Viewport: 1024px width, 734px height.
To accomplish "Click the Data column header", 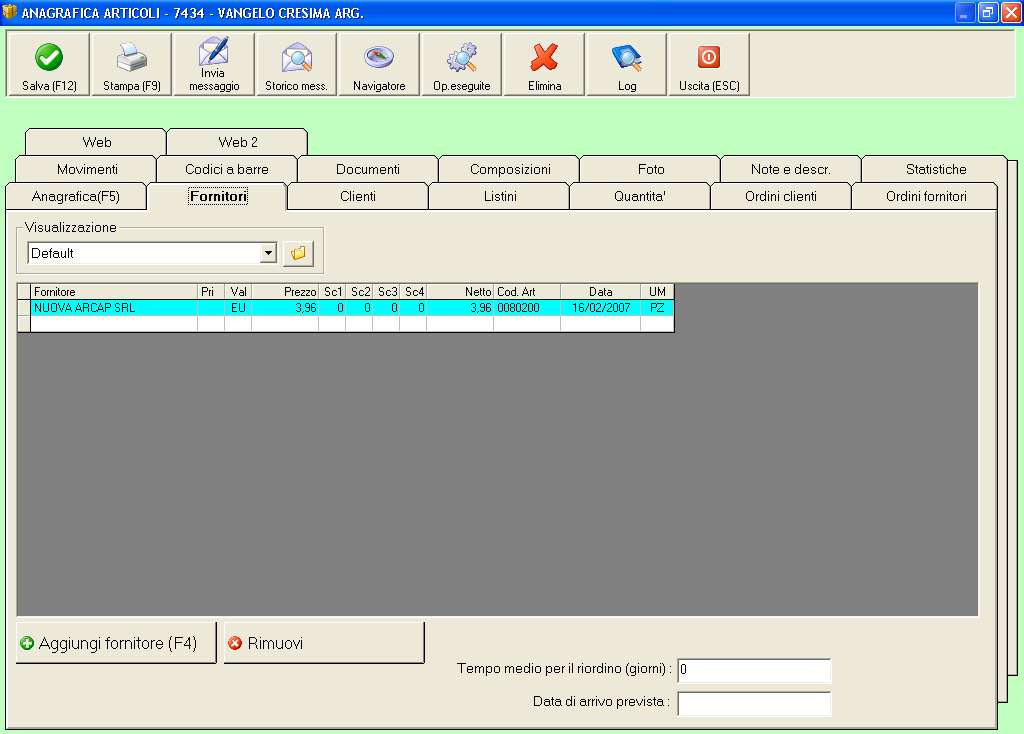I will 600,291.
